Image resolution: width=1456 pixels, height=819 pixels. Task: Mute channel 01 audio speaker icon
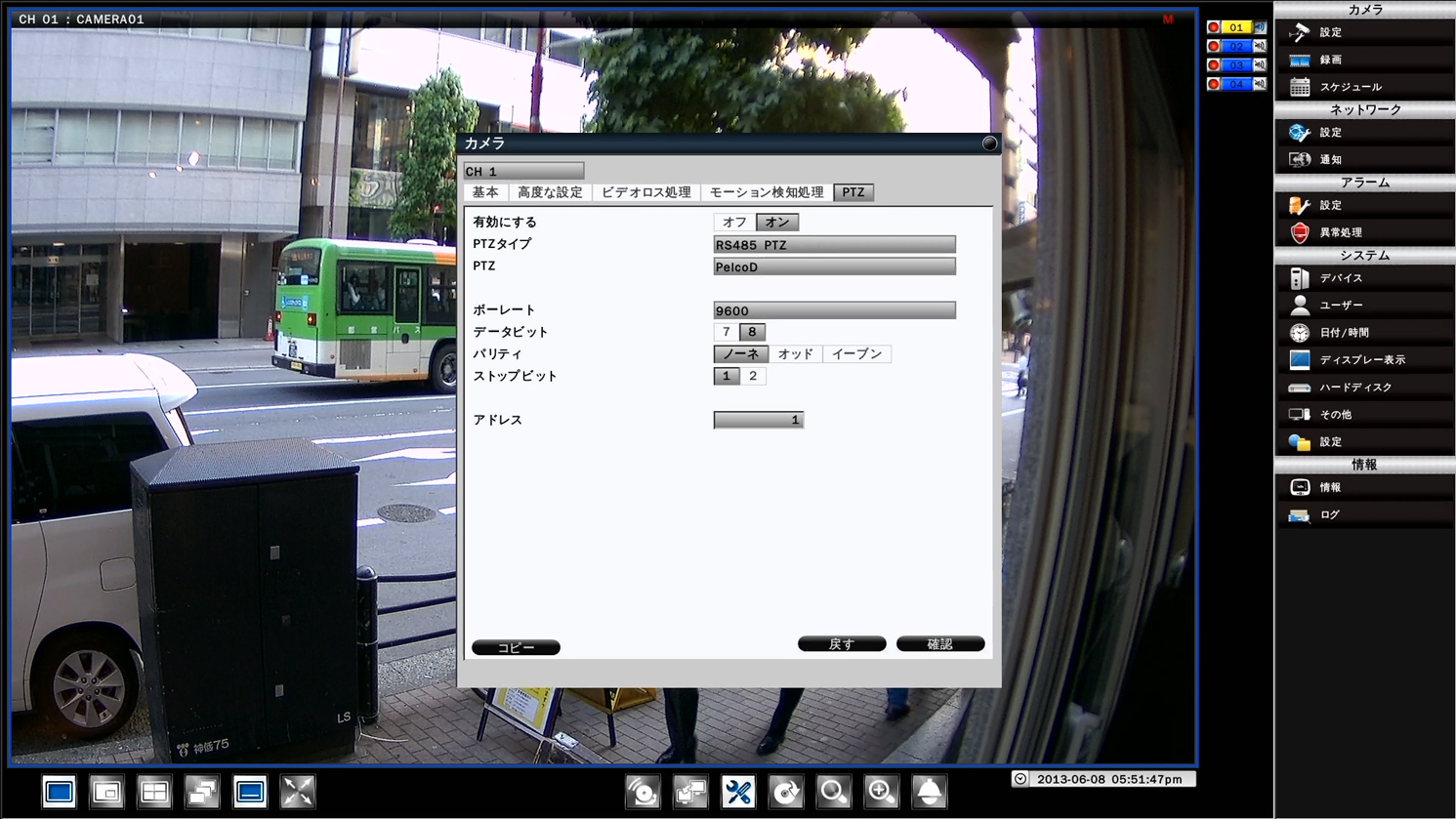[x=1258, y=26]
